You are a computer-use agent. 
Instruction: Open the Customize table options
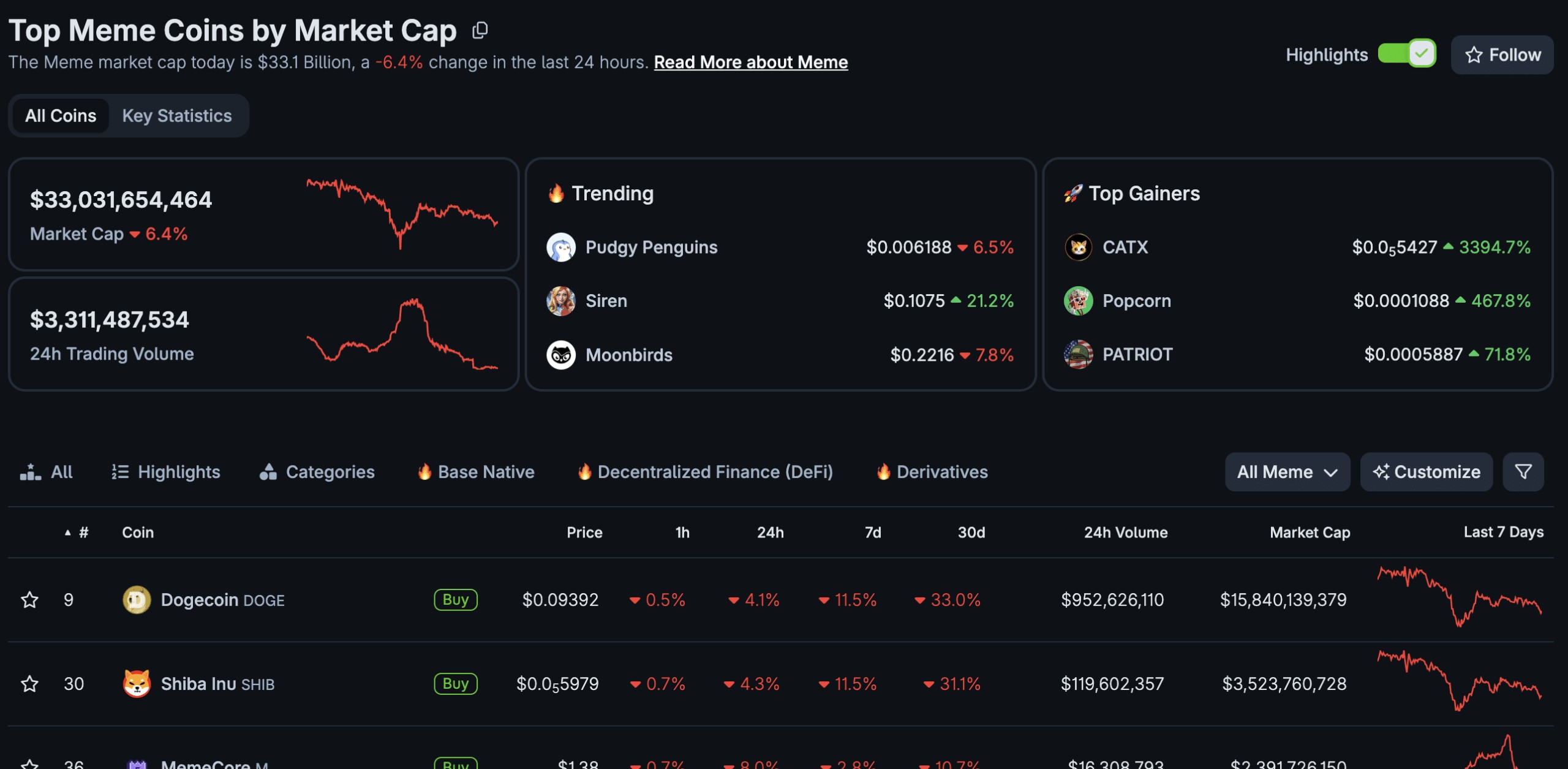[x=1427, y=472]
